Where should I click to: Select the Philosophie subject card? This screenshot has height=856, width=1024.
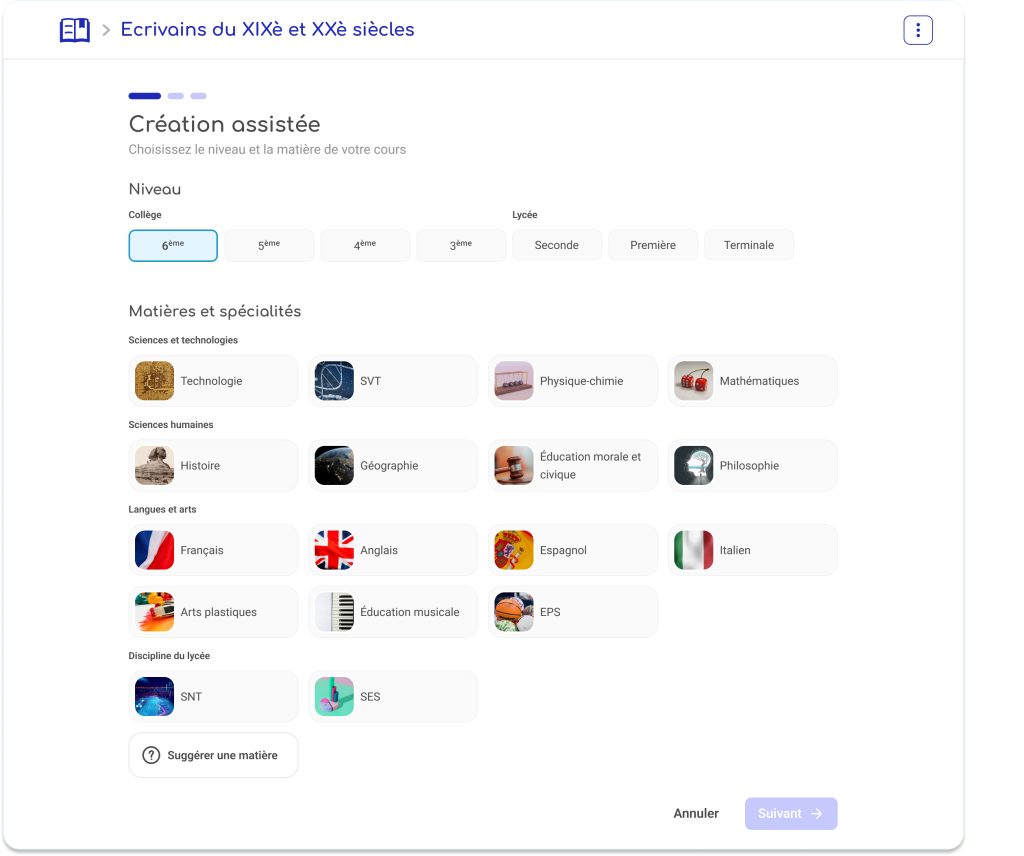752,466
